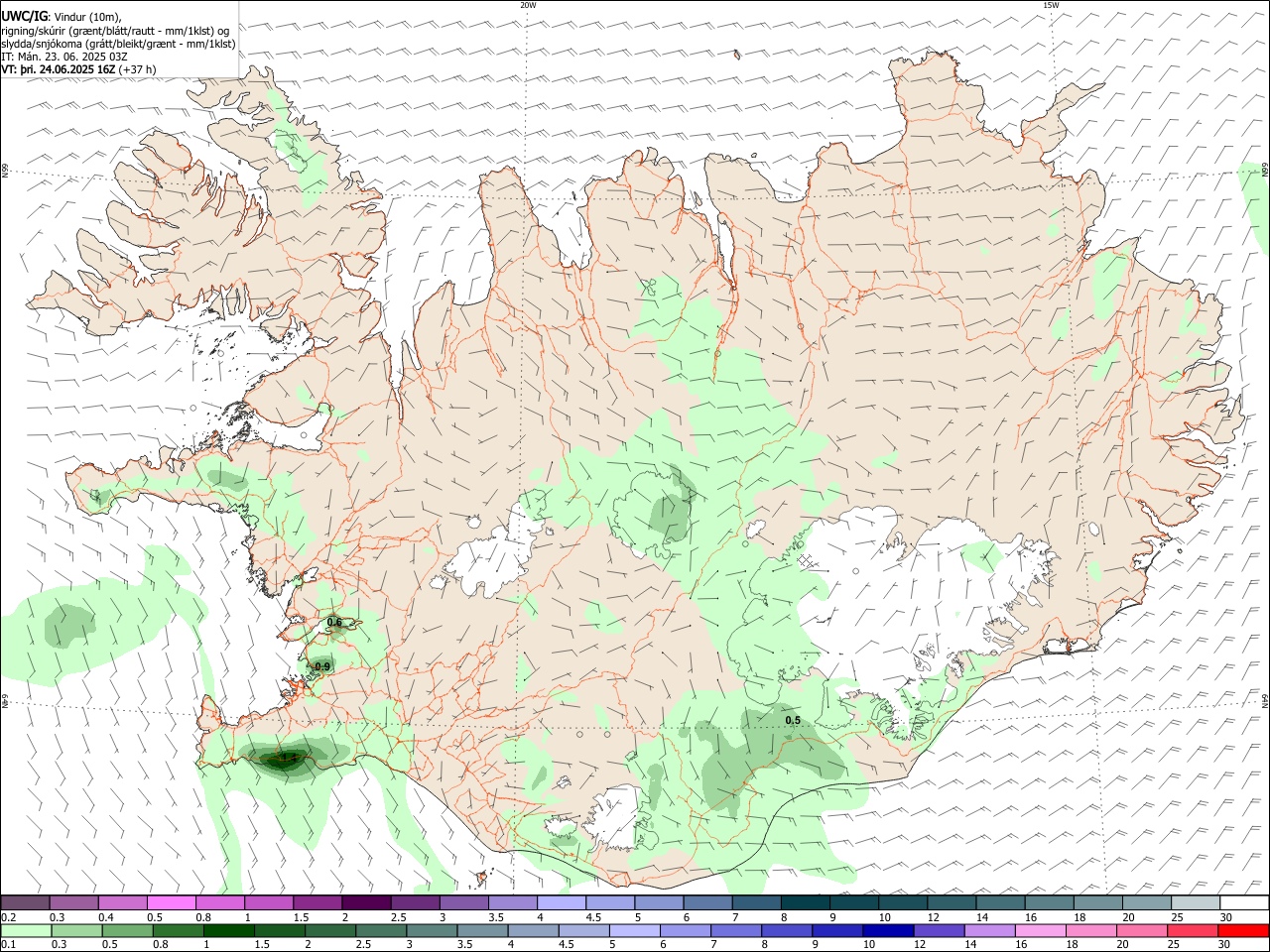Click the 12 swatch in top legend row
Image resolution: width=1270 pixels, height=952 pixels.
coord(951,903)
